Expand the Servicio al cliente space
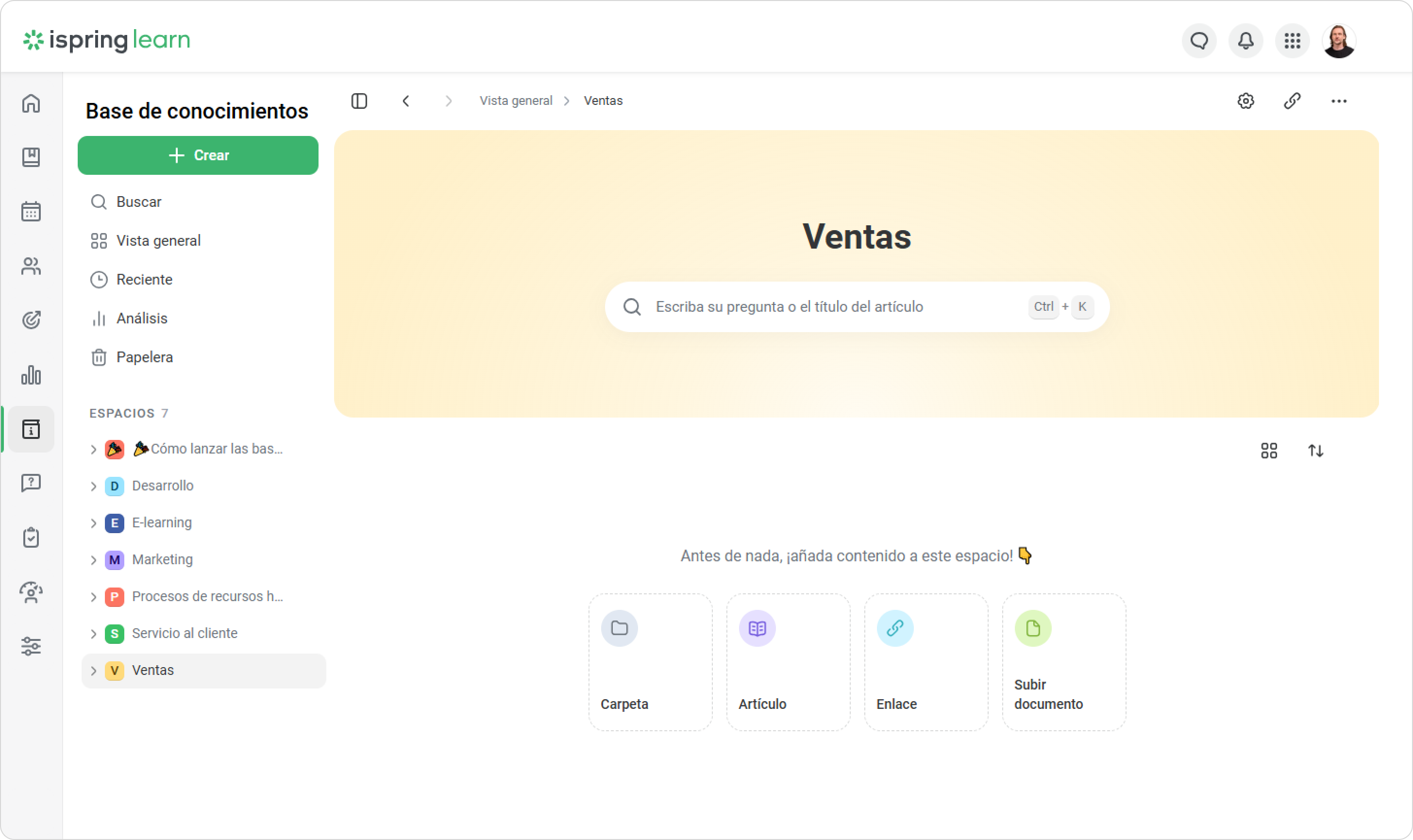 (x=93, y=633)
